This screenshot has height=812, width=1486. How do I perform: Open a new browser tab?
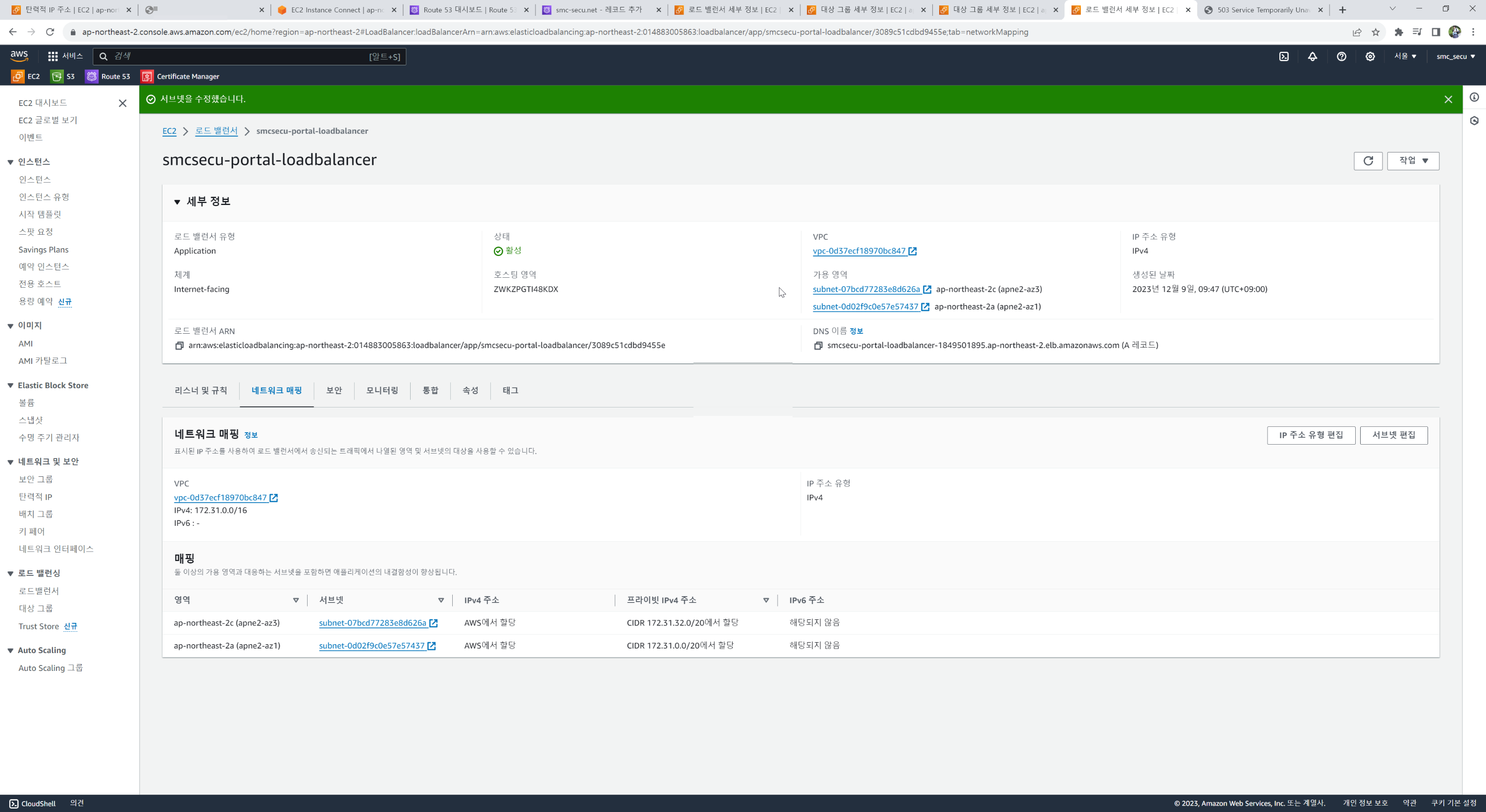pos(1342,10)
